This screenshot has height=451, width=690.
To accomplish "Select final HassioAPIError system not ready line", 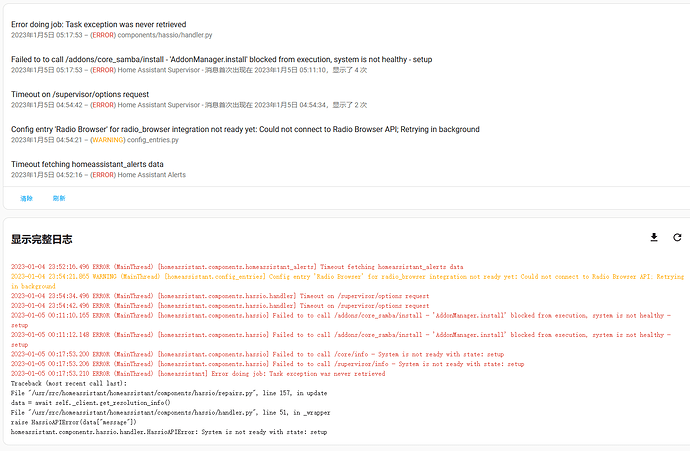I will (169, 431).
